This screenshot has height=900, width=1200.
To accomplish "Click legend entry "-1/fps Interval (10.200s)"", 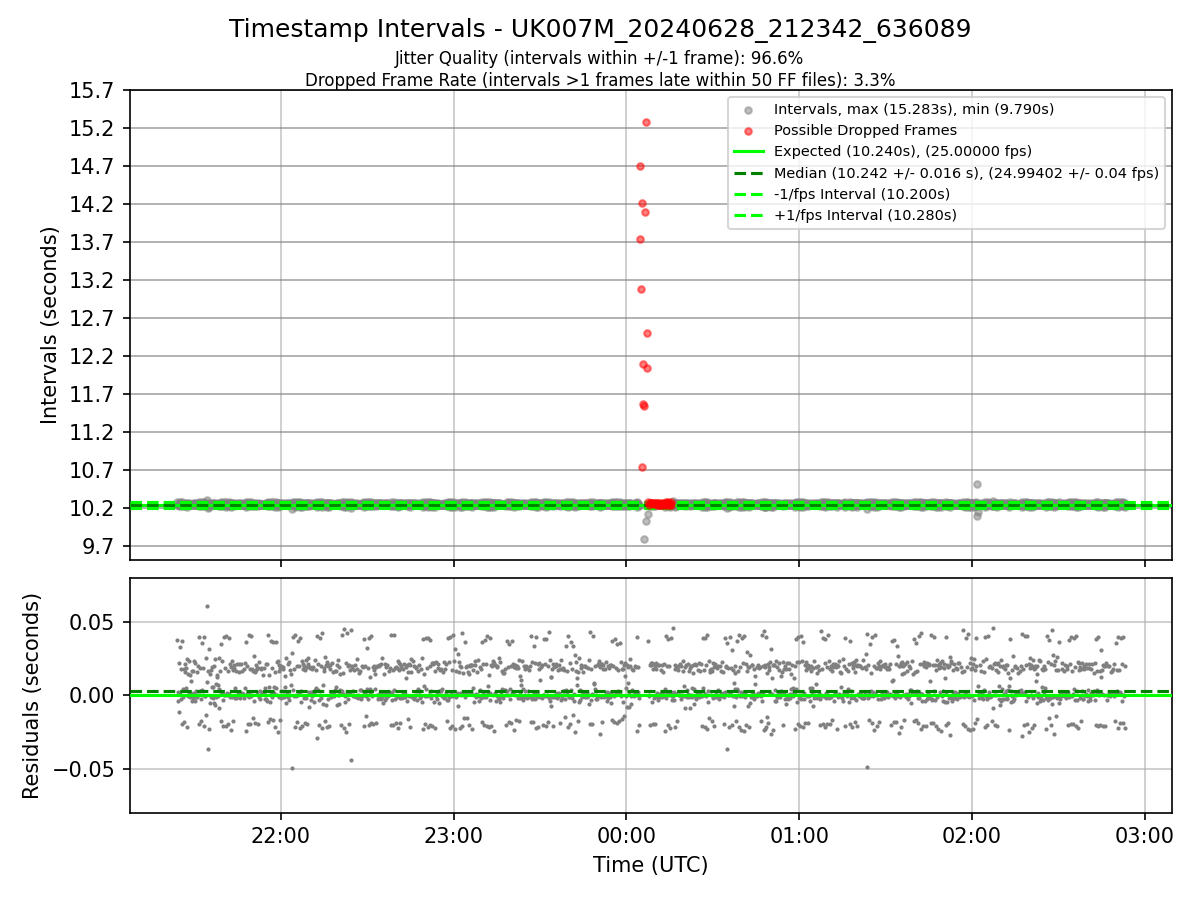I will coord(862,194).
